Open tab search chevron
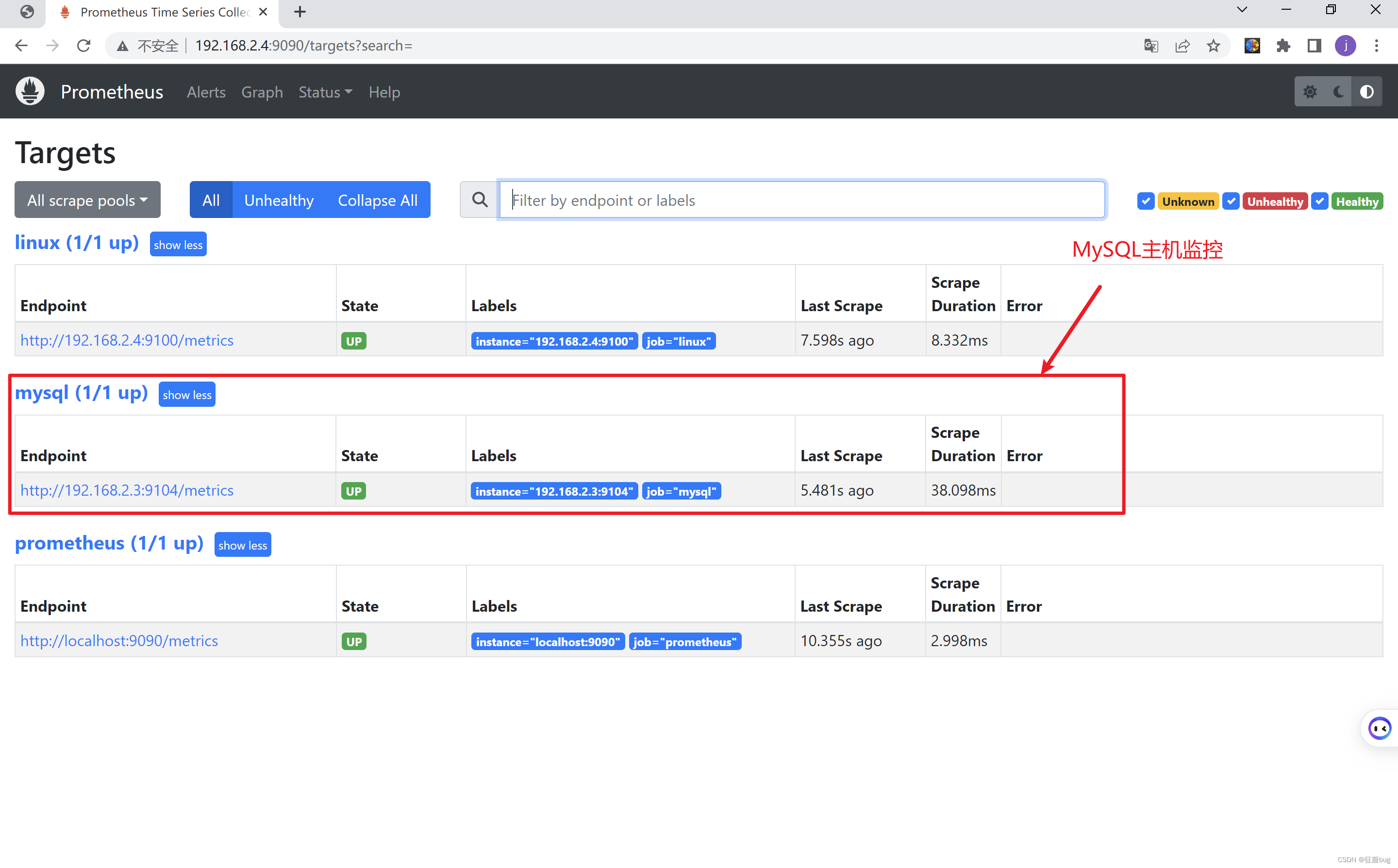This screenshot has height=868, width=1398. pos(1241,10)
